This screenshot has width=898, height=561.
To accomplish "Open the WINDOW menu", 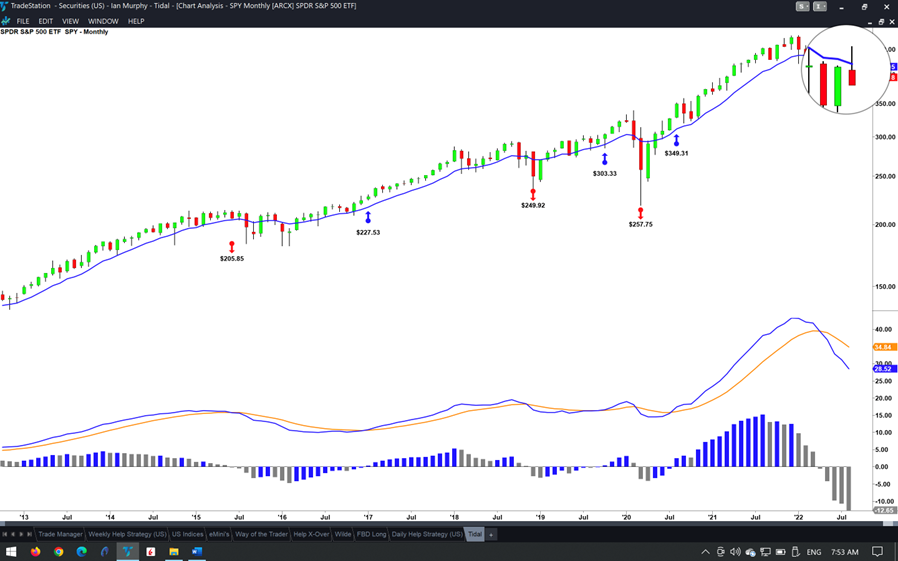I will [x=103, y=21].
